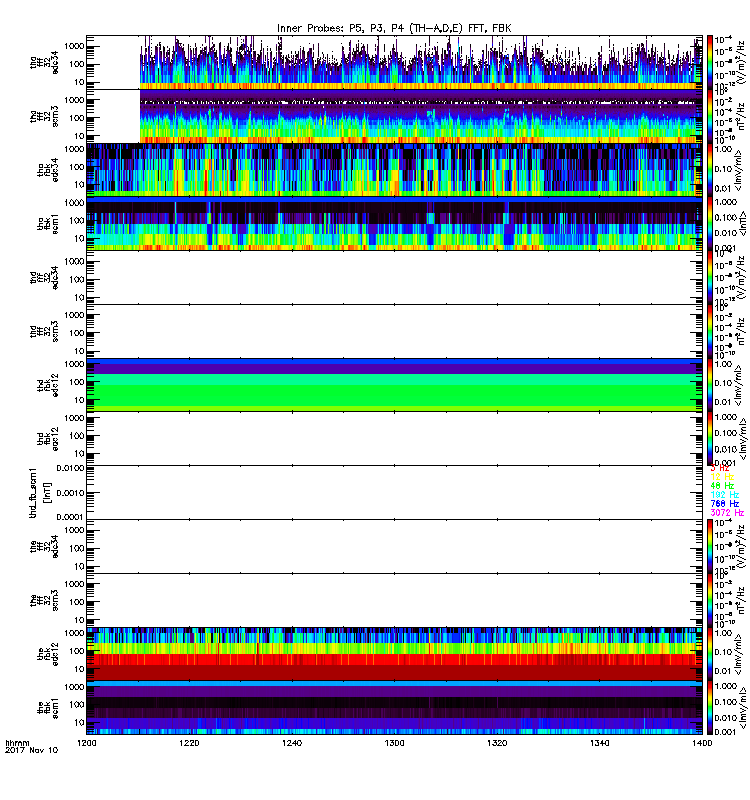Click the green-banded thd fbk edc12 spectrogram
The image size is (750, 800).
pyautogui.click(x=394, y=385)
